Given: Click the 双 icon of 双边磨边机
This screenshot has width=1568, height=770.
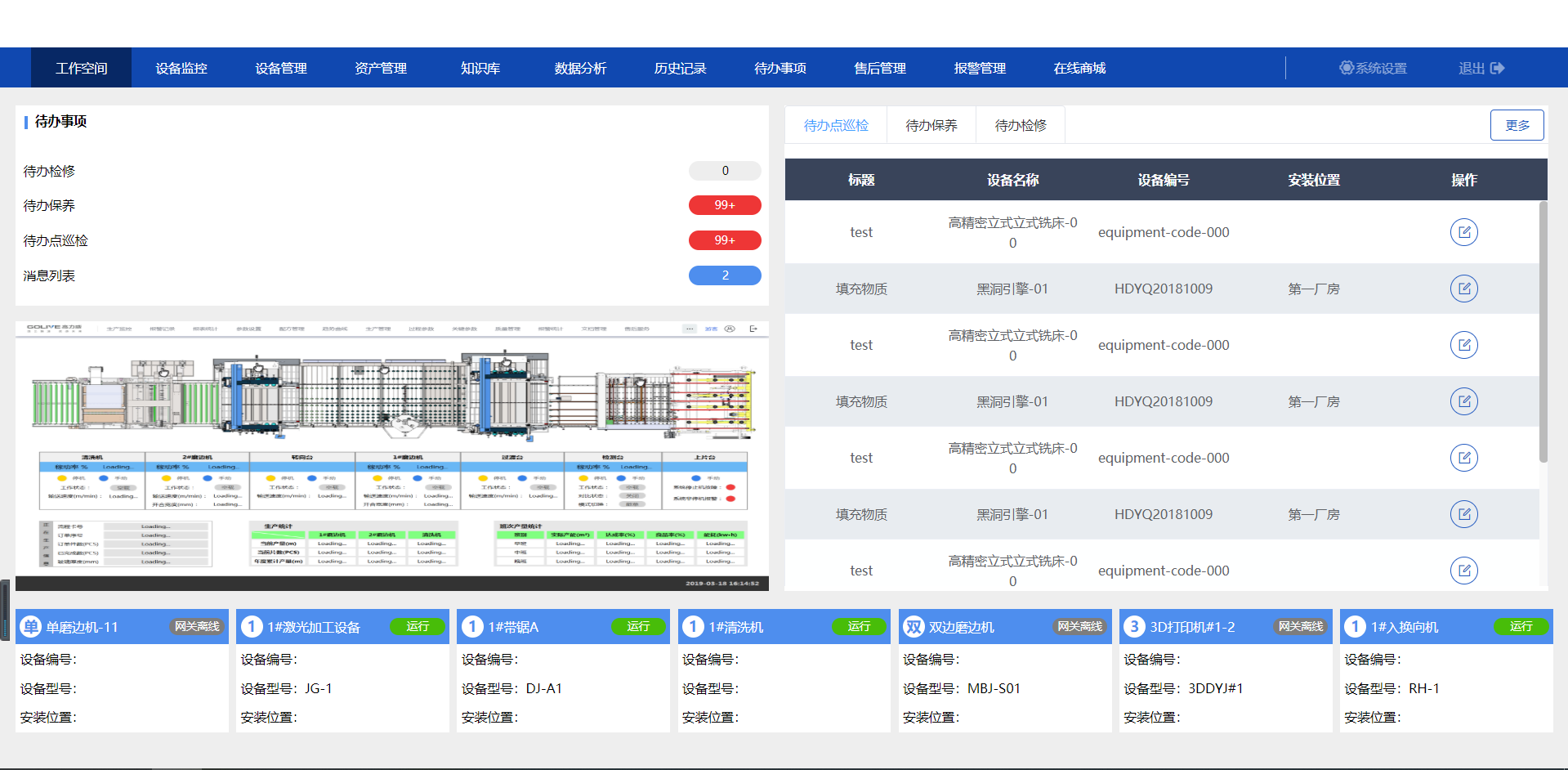Looking at the screenshot, I should tap(914, 627).
